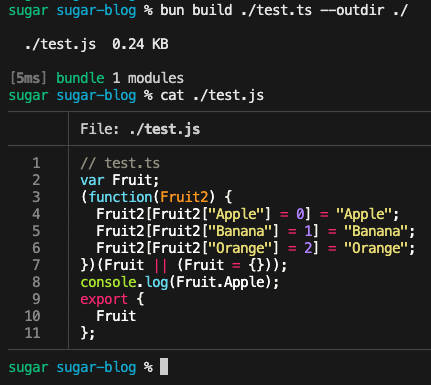The width and height of the screenshot is (431, 385).
Task: Click the './test.js 0.24 KB' output line
Action: [x=97, y=44]
